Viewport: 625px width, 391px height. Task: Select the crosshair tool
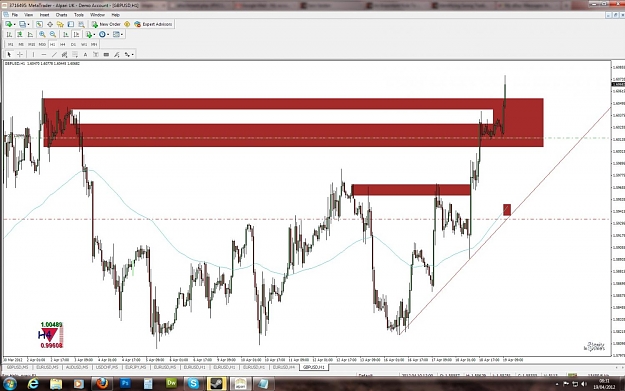(20, 55)
